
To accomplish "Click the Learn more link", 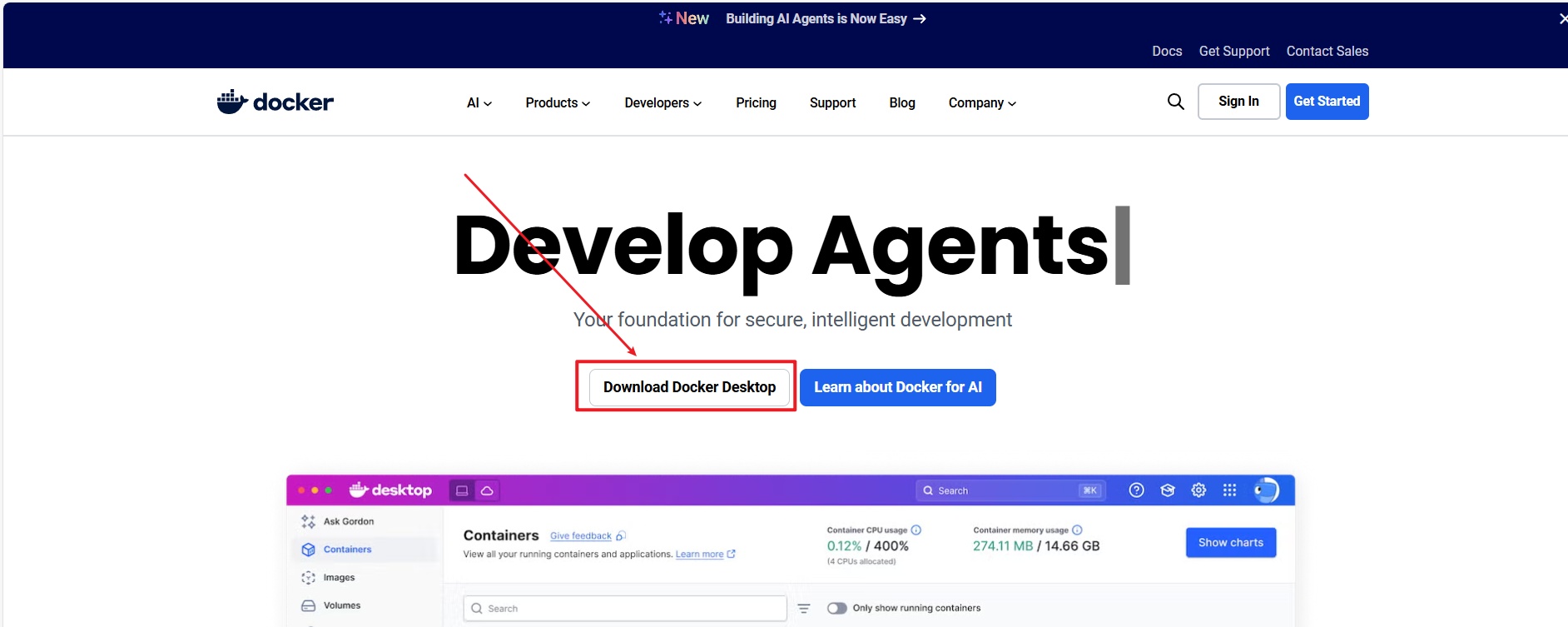I will [x=699, y=555].
